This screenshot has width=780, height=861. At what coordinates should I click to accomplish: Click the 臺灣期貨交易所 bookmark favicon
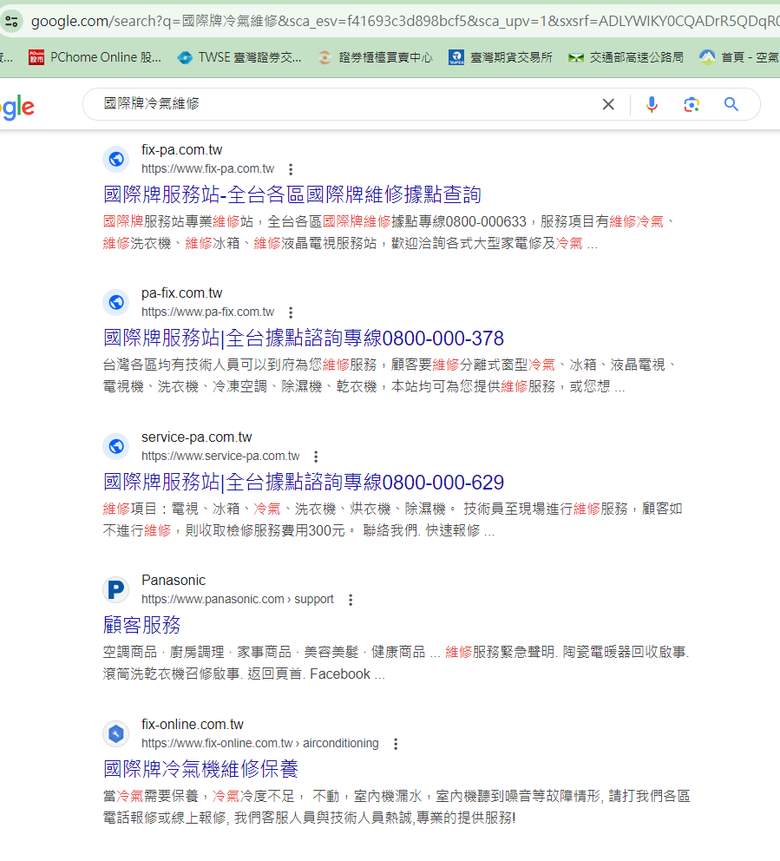tap(456, 57)
